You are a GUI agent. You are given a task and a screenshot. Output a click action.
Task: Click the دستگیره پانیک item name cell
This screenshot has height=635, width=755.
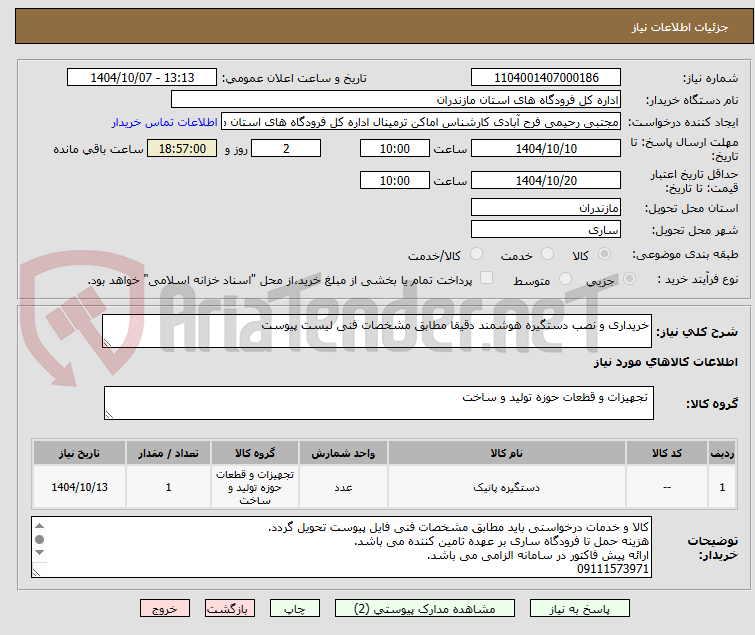click(x=507, y=487)
